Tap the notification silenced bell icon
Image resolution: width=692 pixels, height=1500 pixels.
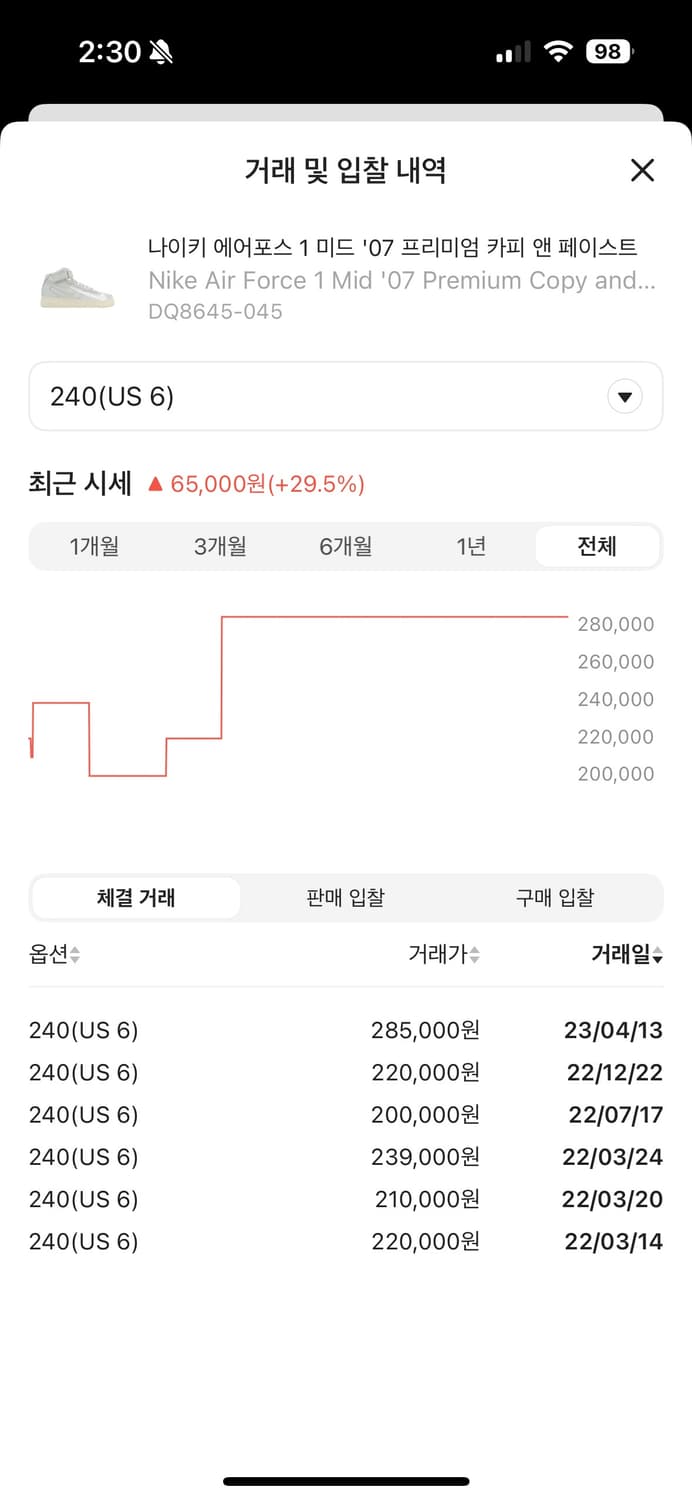[162, 50]
